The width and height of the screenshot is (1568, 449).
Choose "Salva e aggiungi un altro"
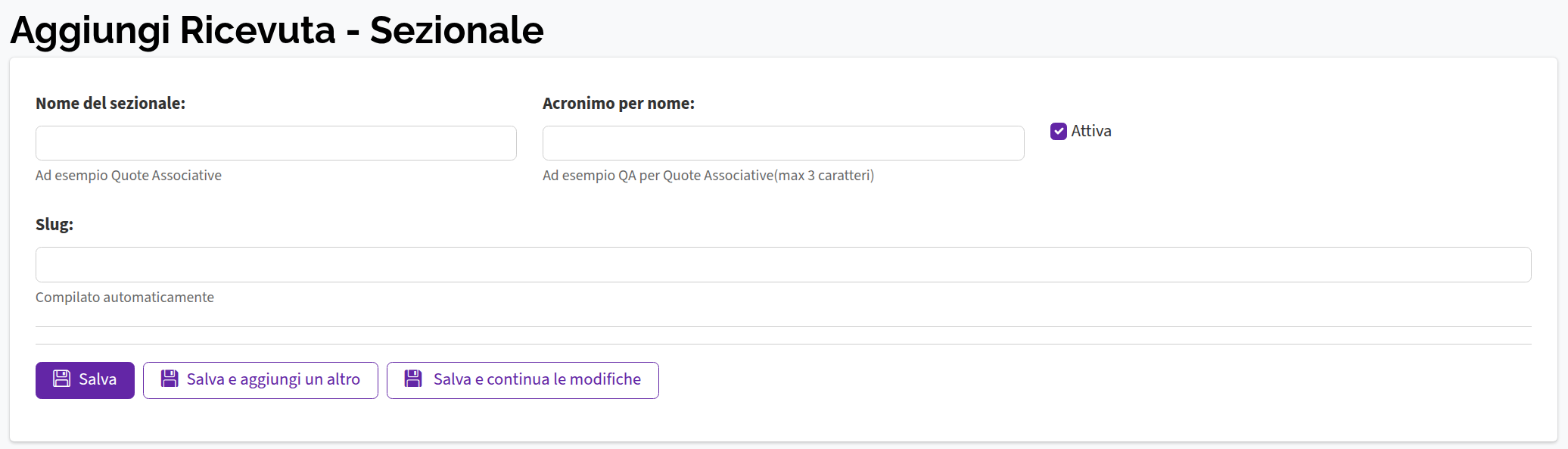pyautogui.click(x=260, y=379)
